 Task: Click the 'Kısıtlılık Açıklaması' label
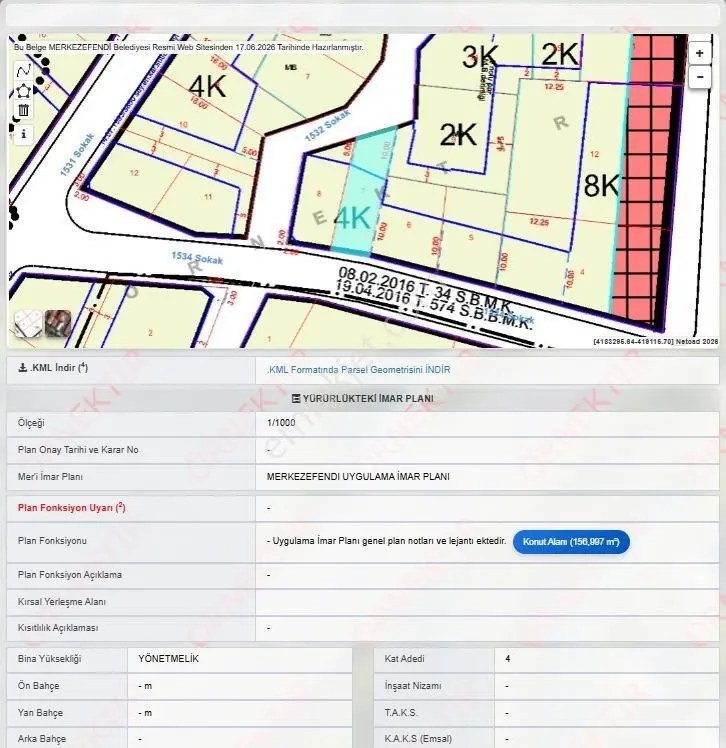58,628
